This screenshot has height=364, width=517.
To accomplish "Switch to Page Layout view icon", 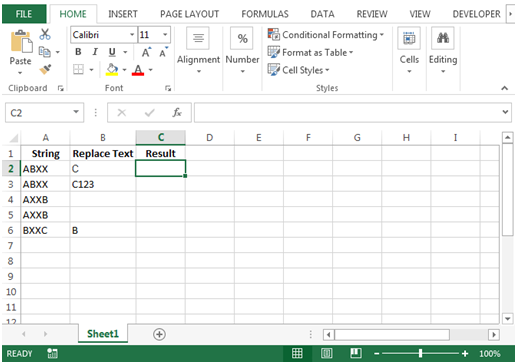I will tap(326, 353).
